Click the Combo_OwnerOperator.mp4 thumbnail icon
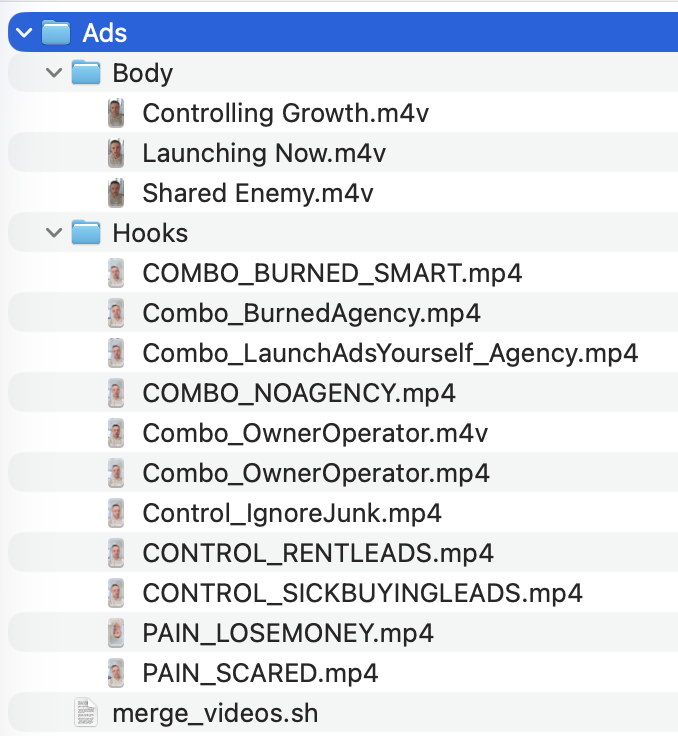 116,473
